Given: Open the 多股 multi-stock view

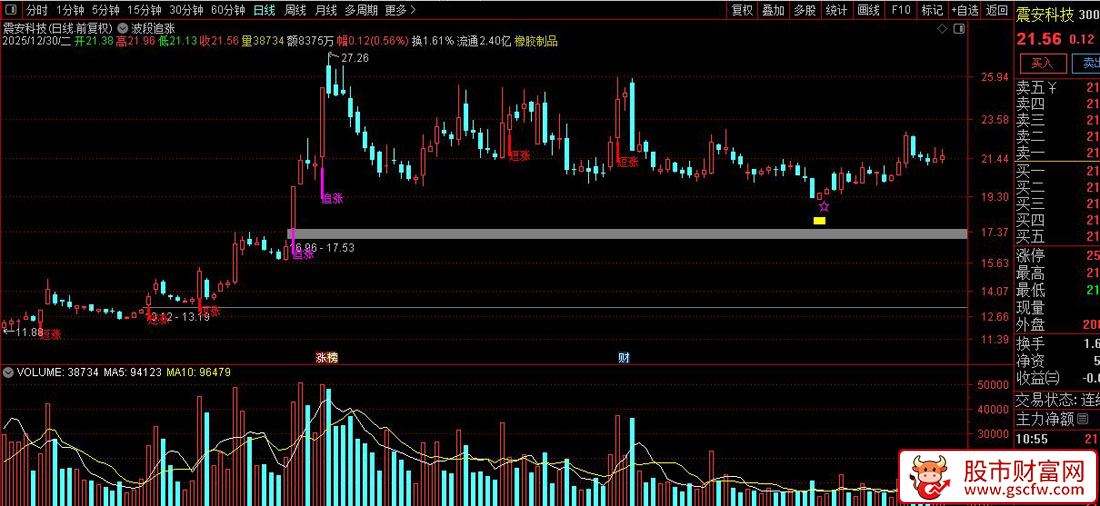Looking at the screenshot, I should pos(805,10).
